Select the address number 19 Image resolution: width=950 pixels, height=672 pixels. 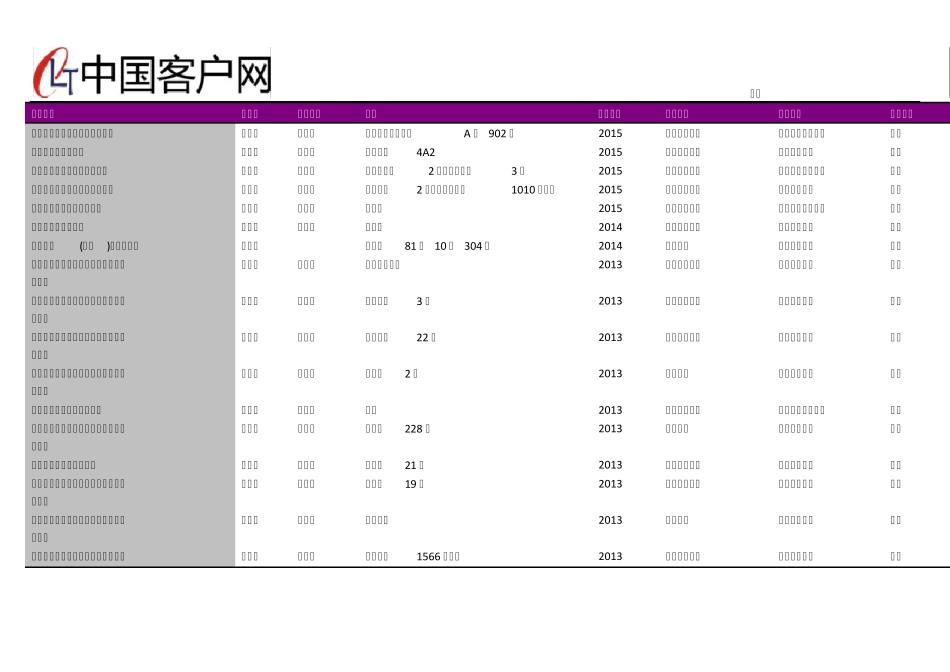pyautogui.click(x=410, y=484)
